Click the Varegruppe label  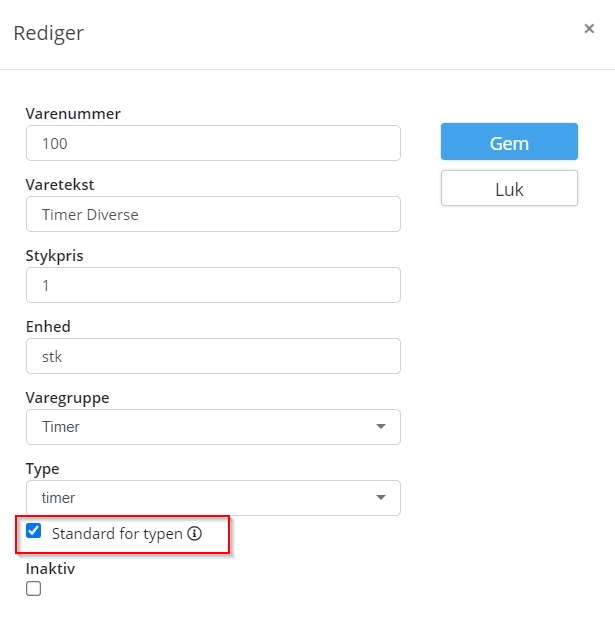(67, 398)
